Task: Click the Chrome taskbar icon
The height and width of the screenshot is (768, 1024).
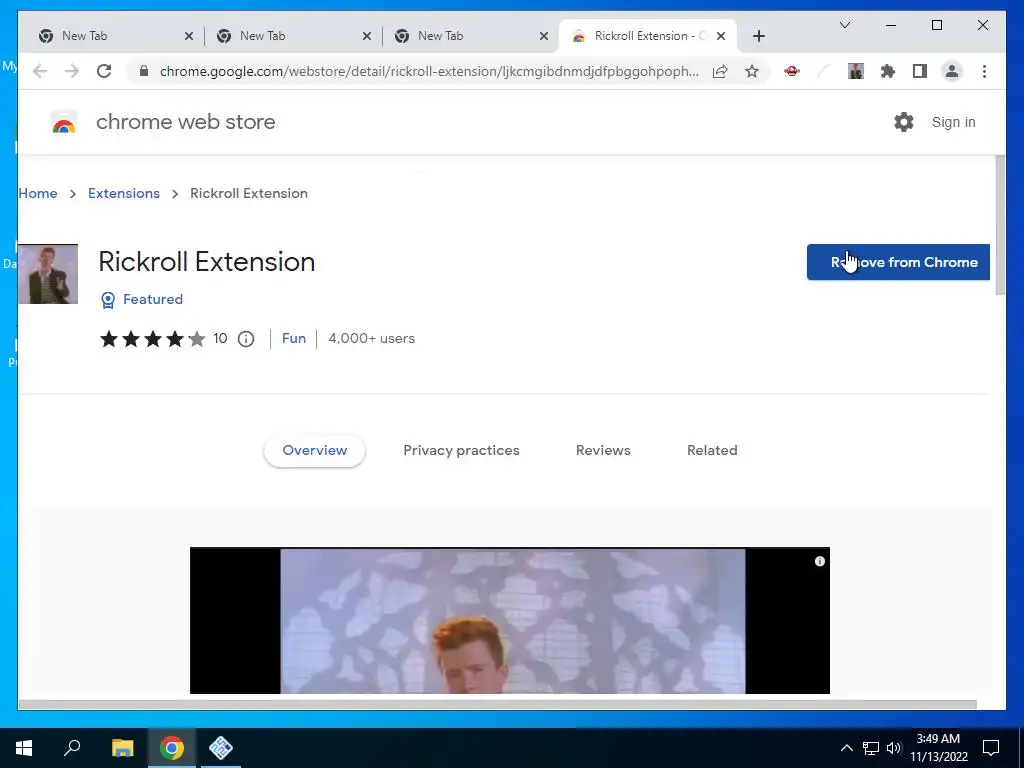Action: tap(172, 748)
